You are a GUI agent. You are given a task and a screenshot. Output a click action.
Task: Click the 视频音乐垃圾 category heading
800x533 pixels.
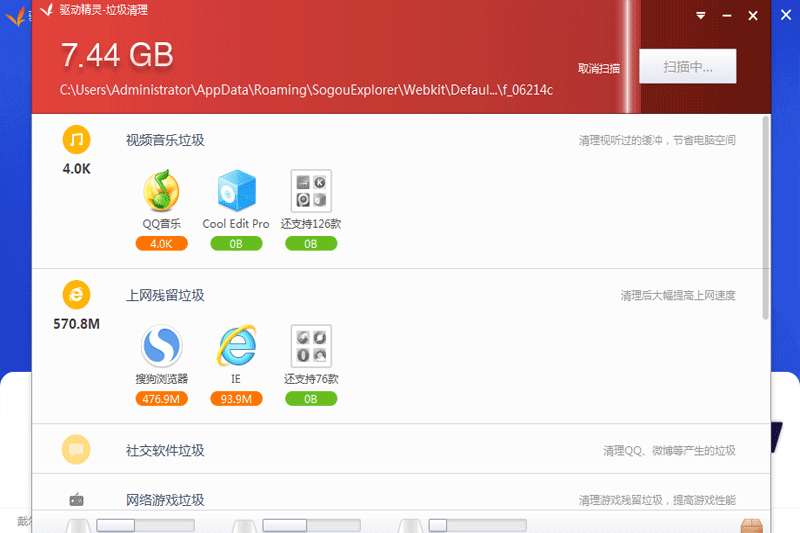(165, 140)
